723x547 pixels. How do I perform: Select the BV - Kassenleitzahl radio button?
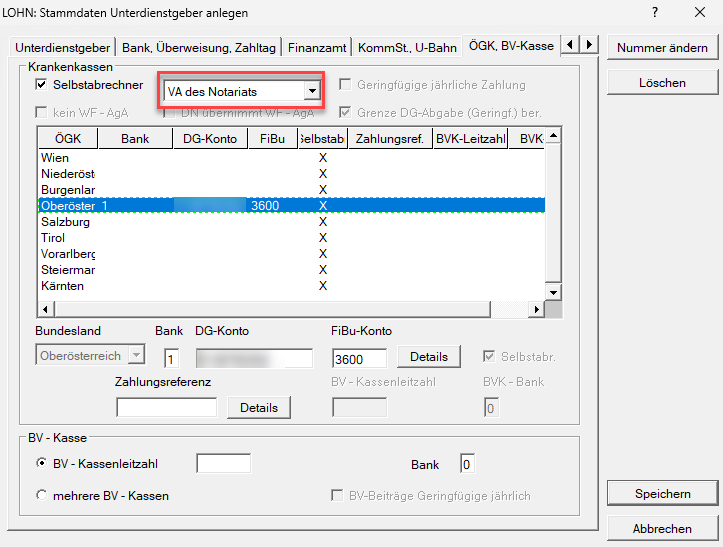click(41, 464)
